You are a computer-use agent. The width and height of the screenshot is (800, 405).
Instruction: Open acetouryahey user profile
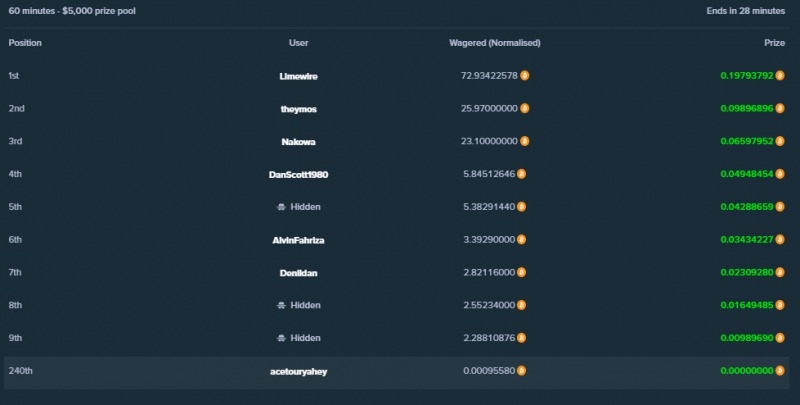tap(298, 371)
